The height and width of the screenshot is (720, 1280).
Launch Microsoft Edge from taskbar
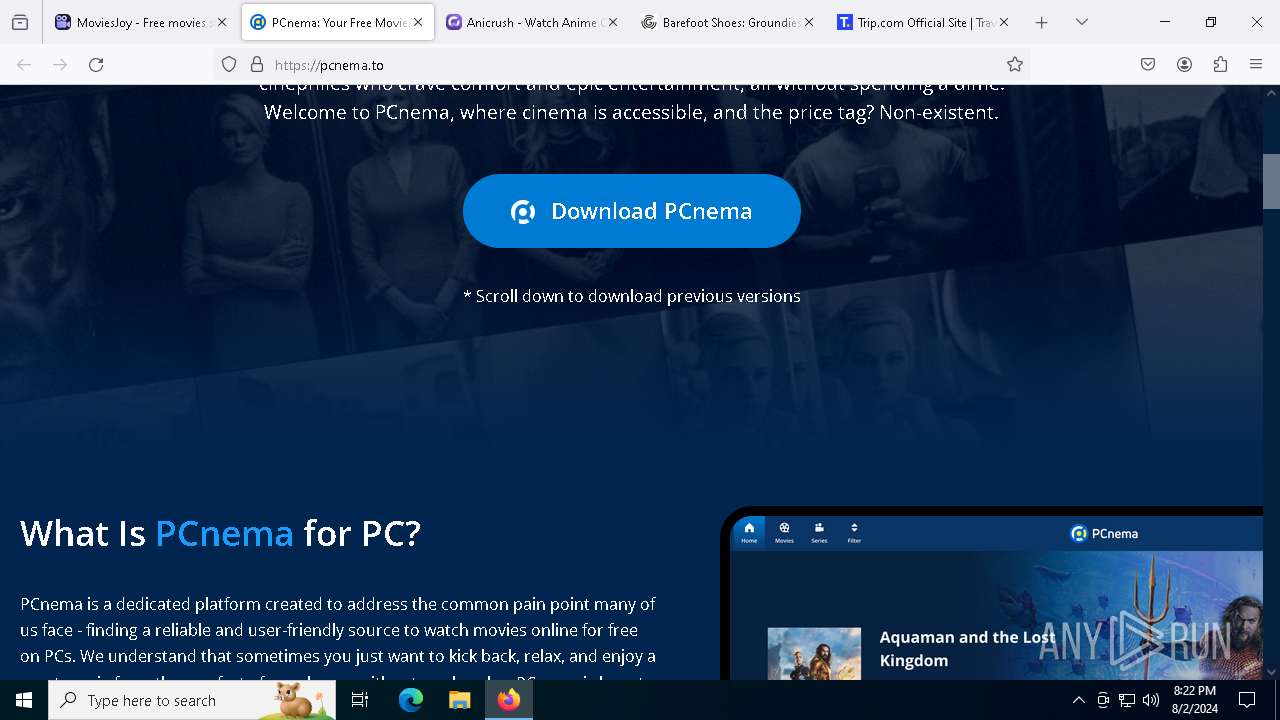[411, 700]
